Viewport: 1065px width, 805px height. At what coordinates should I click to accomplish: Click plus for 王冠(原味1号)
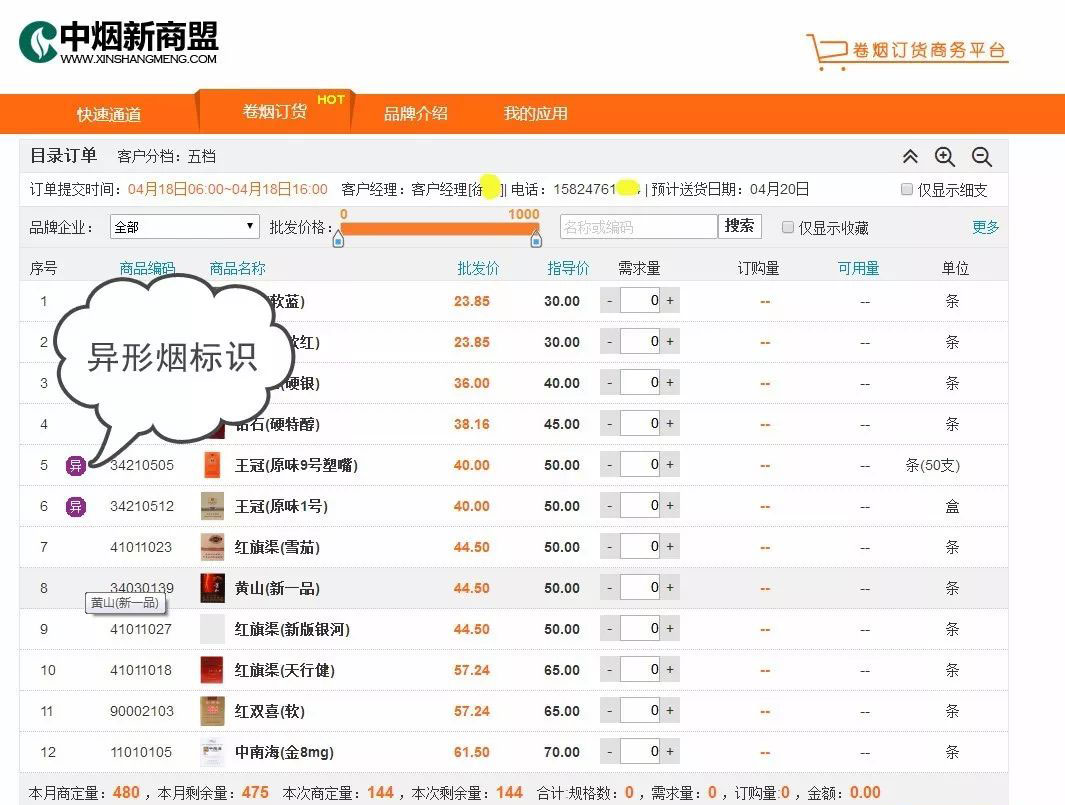pyautogui.click(x=670, y=506)
